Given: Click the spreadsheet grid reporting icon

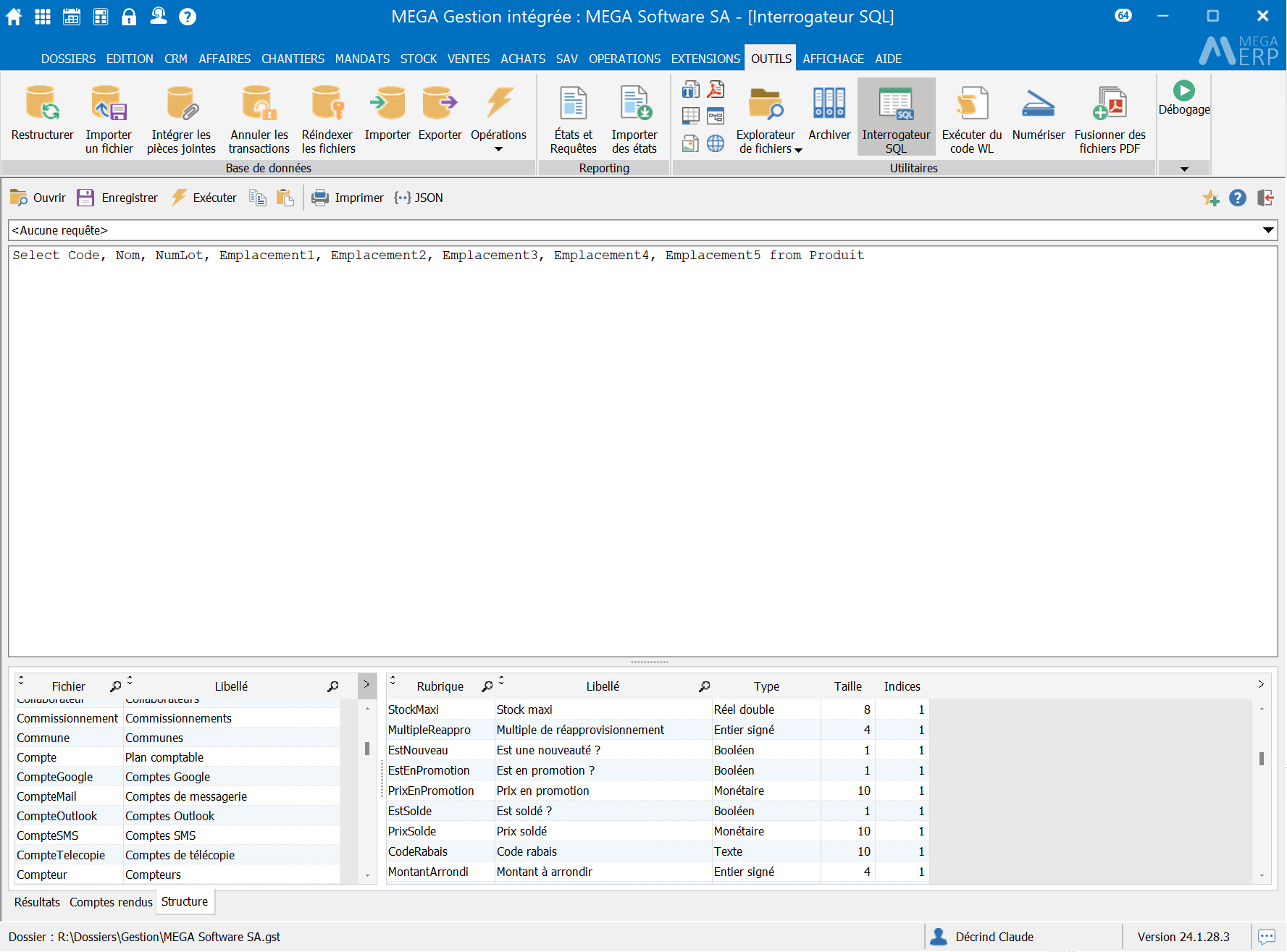Looking at the screenshot, I should point(691,116).
